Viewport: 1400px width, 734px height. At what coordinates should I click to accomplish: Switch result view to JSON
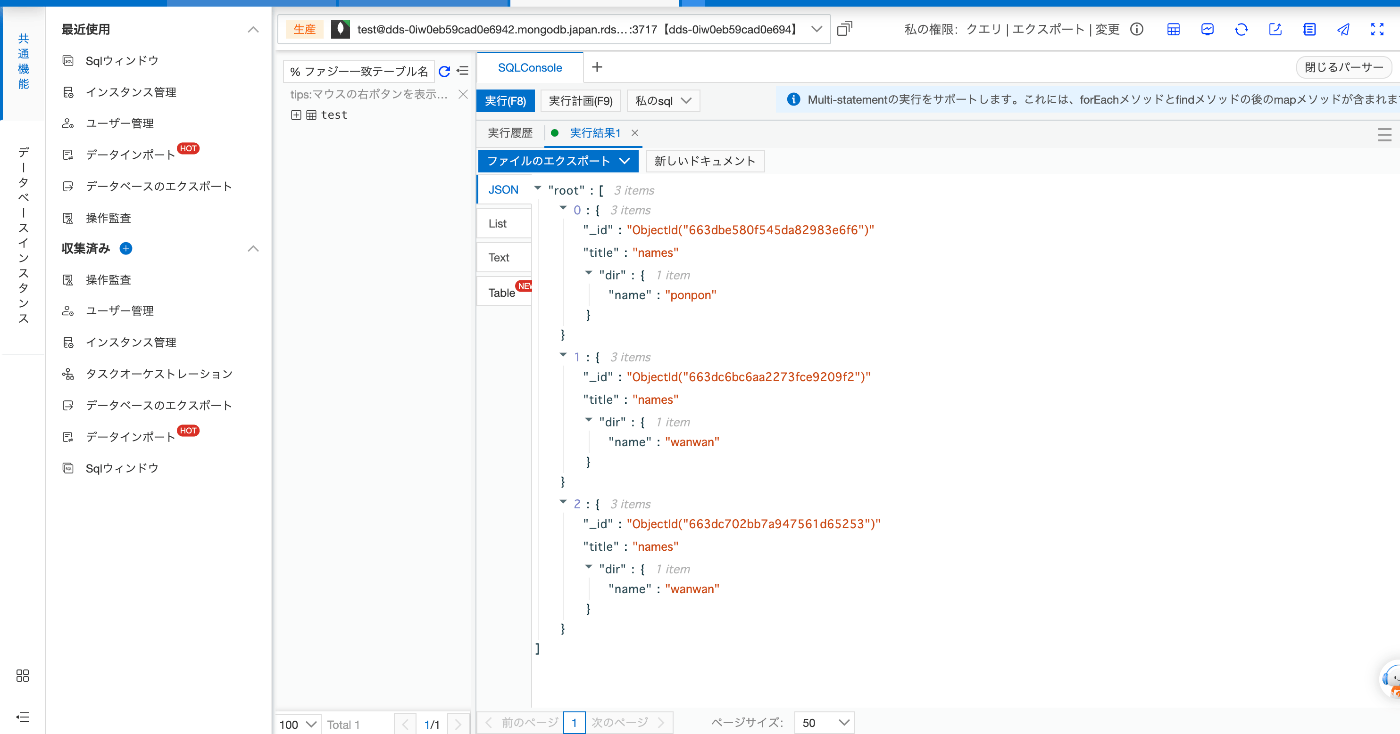point(503,190)
